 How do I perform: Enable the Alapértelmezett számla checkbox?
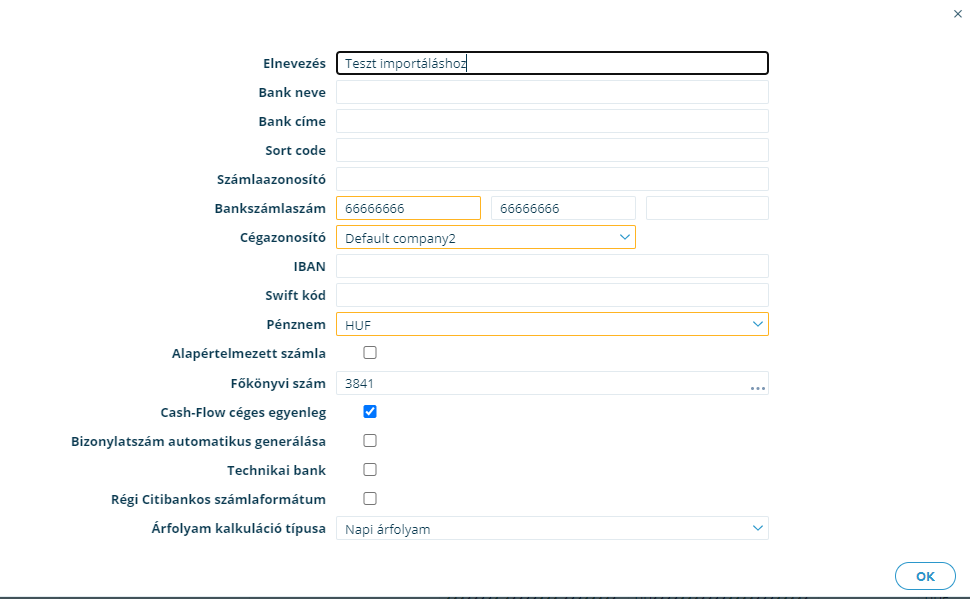click(370, 353)
